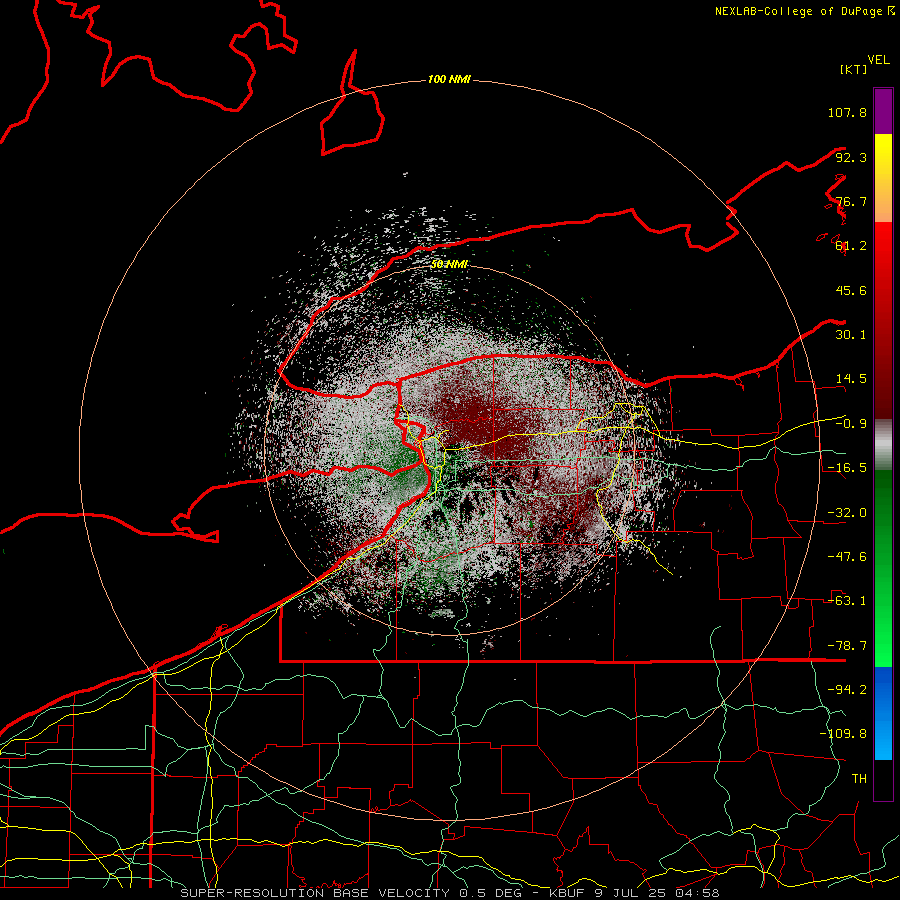This screenshot has height=900, width=900.
Task: Click the -47.6 velocity scale value
Action: click(847, 557)
